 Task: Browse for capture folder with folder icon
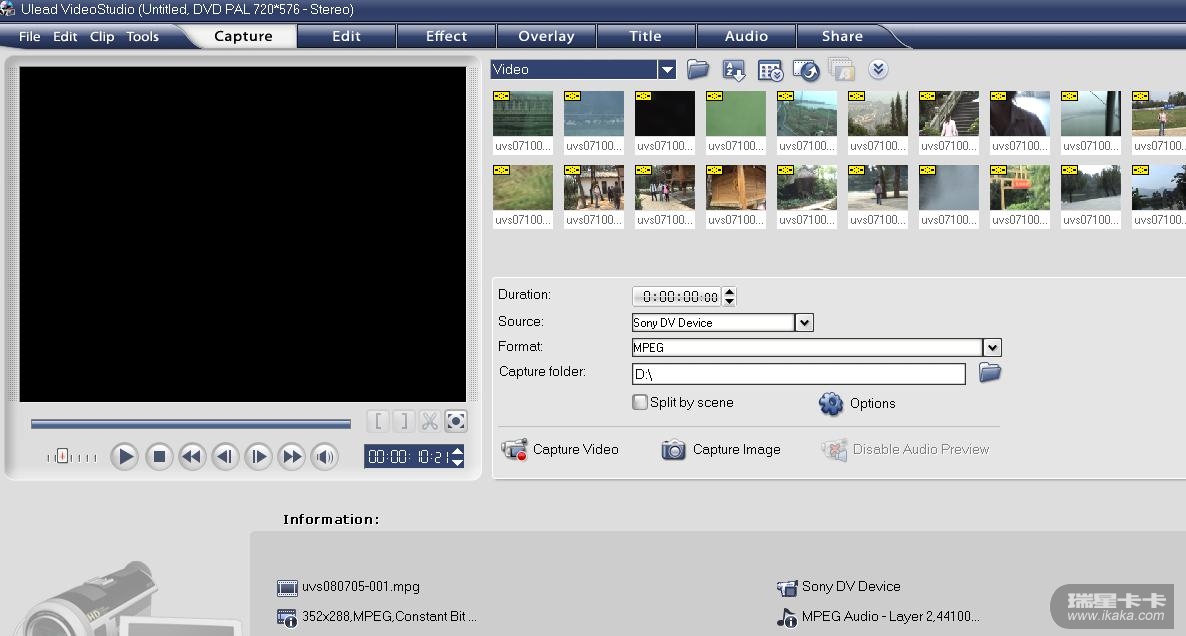pos(989,373)
